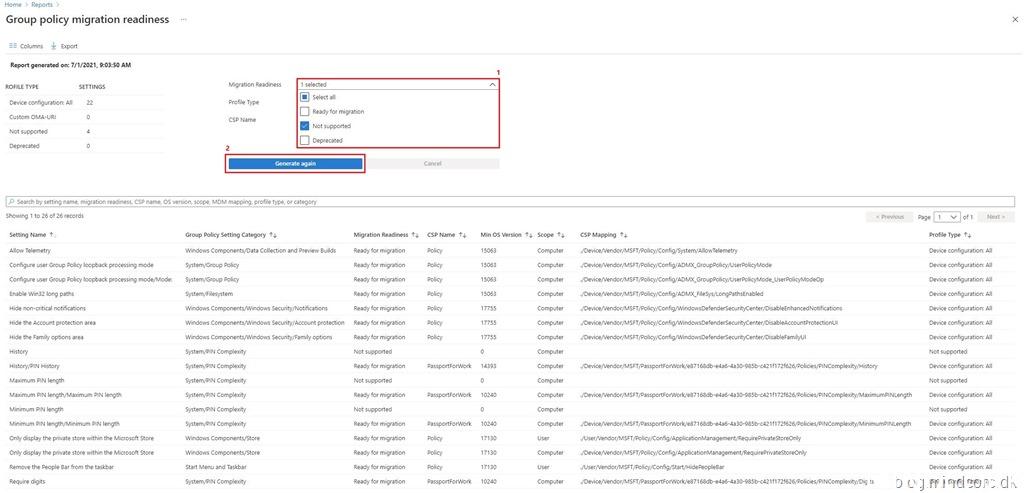Screen dimensions: 1024x493
Task: Navigate to Reports breadcrumb link
Action: click(42, 5)
